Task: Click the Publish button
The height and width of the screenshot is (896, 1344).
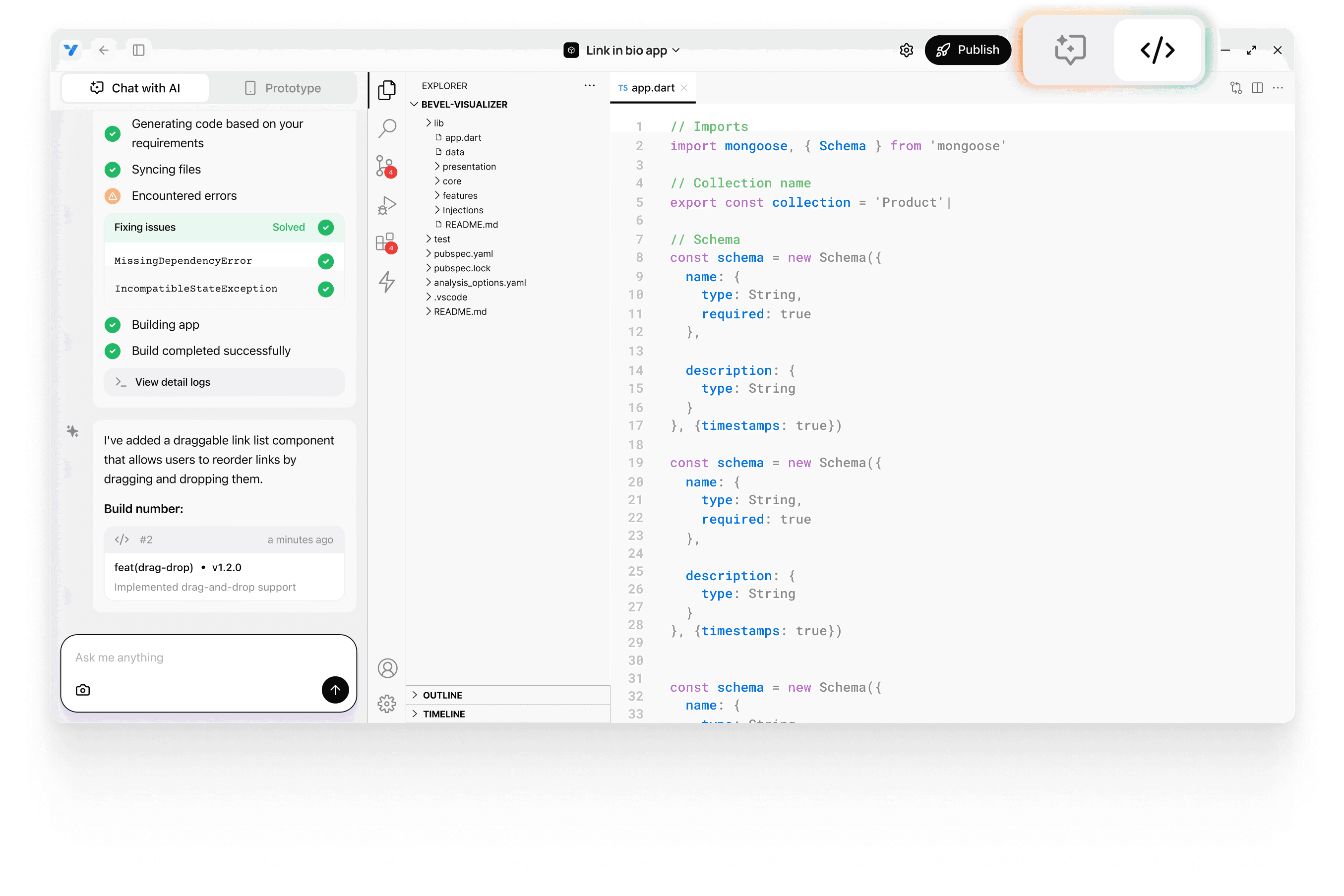Action: 968,50
